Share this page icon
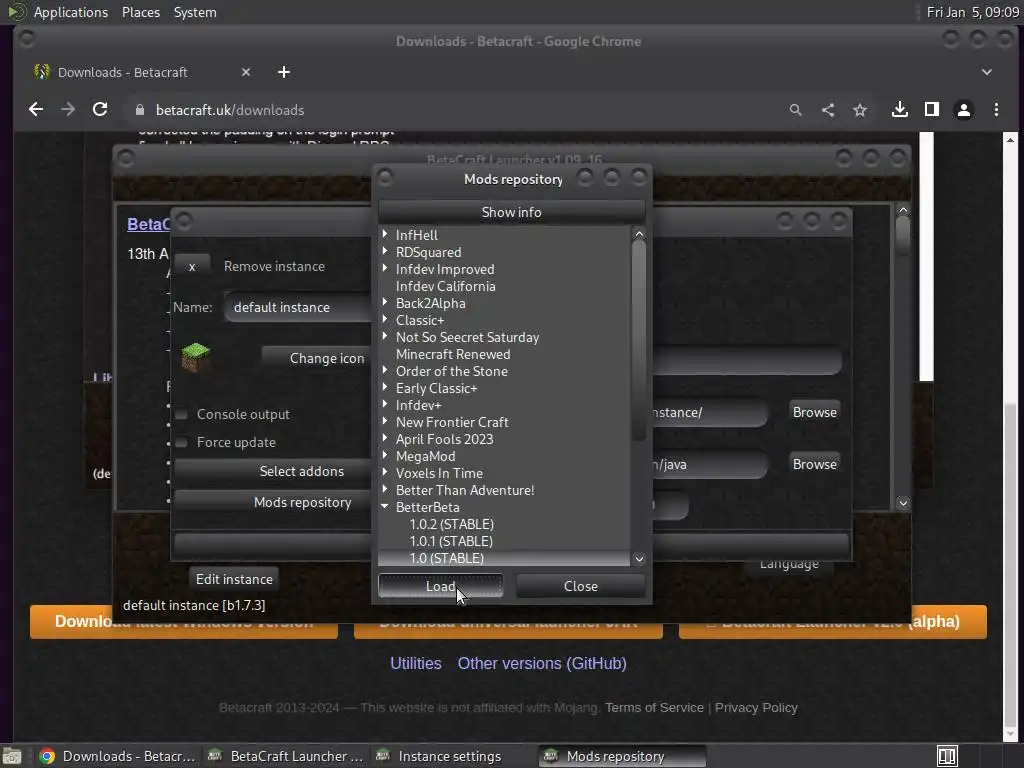Viewport: 1024px width, 768px height. [x=827, y=110]
